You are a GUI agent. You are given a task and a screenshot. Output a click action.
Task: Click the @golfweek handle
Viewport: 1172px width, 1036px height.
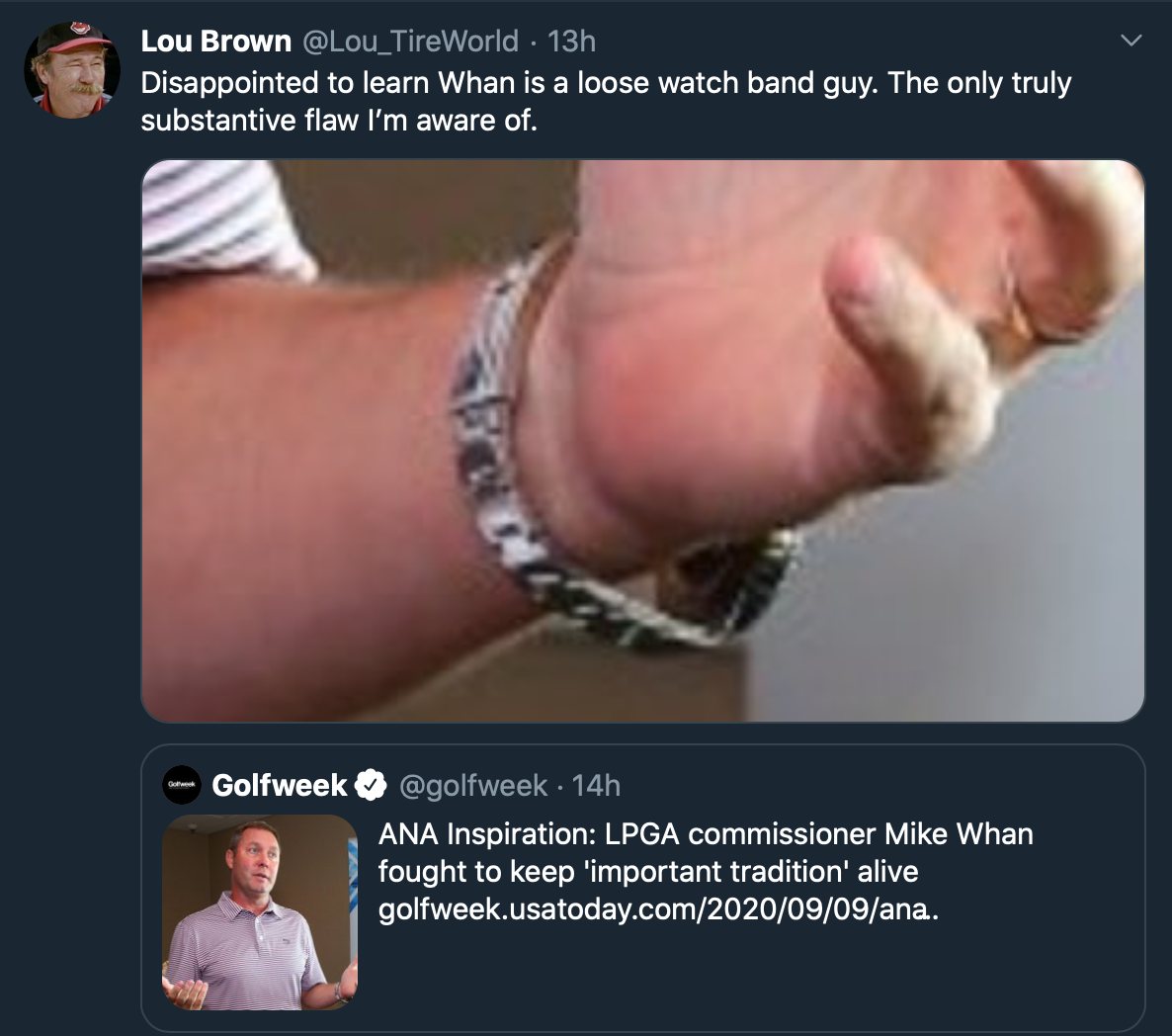473,786
